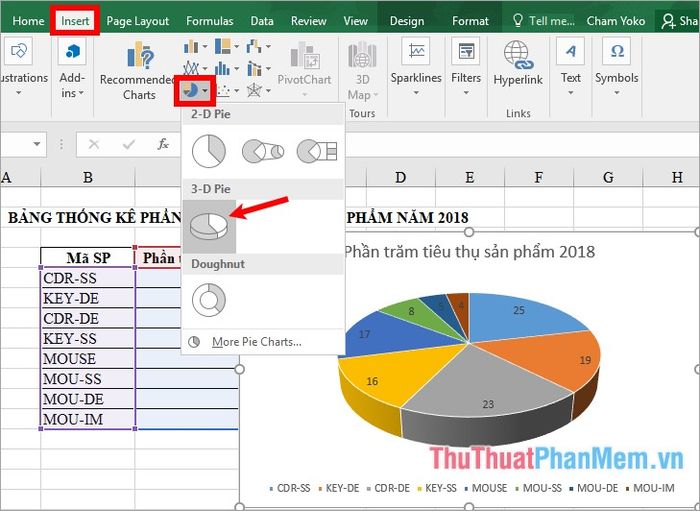This screenshot has width=700, height=511.
Task: Expand the PivotChart dropdown arrow
Action: pyautogui.click(x=305, y=95)
